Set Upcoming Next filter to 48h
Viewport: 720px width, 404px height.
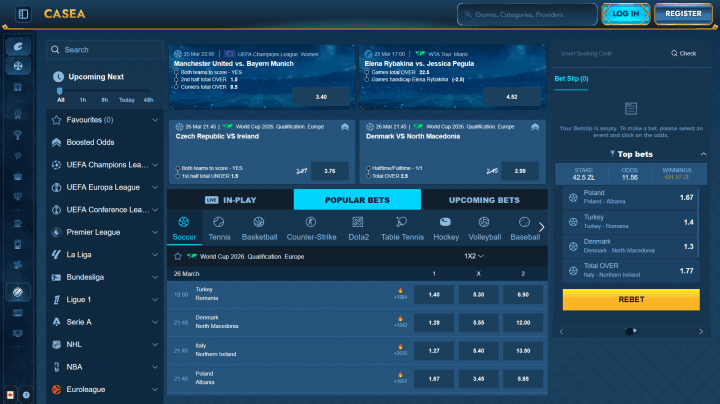(x=148, y=100)
